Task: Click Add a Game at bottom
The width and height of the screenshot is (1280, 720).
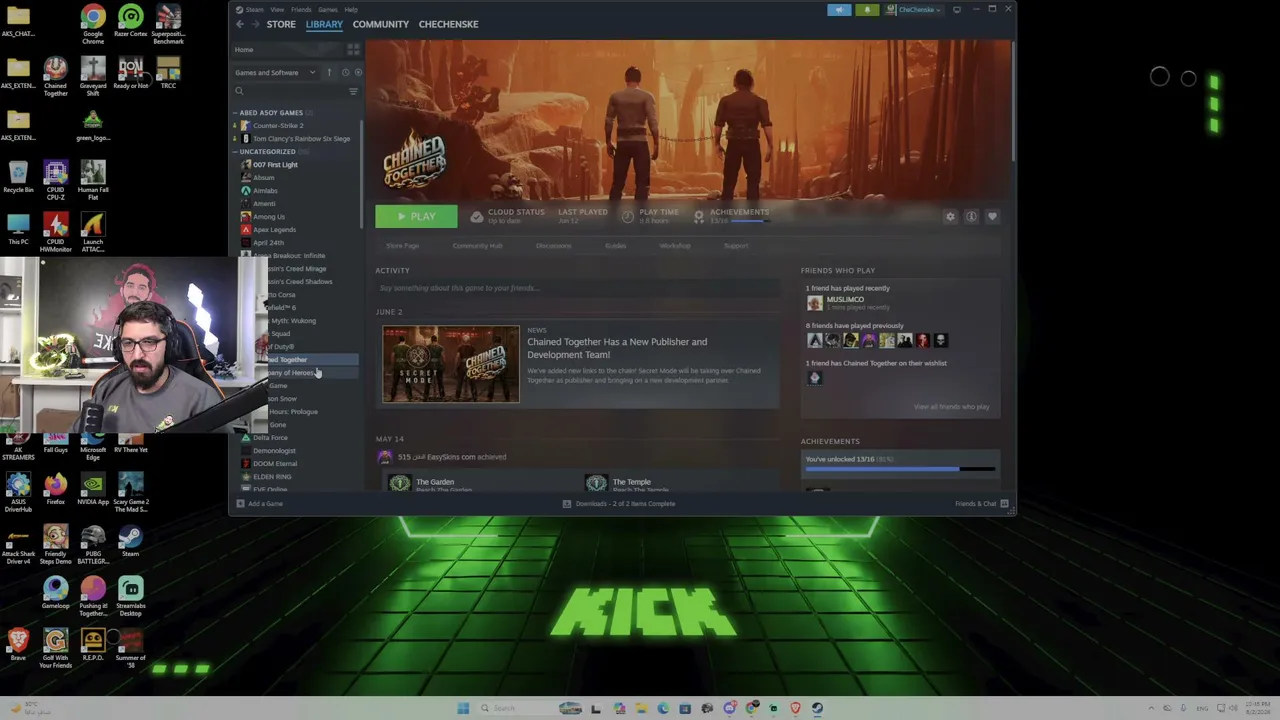Action: 260,504
